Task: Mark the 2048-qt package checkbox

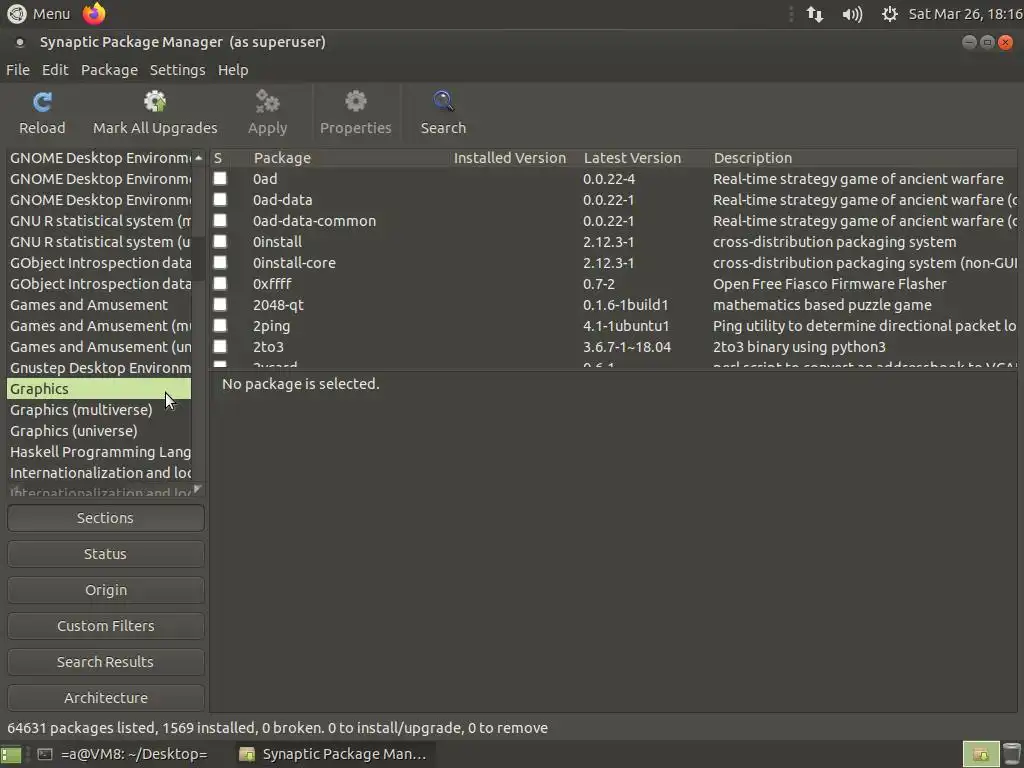Action: pyautogui.click(x=220, y=304)
